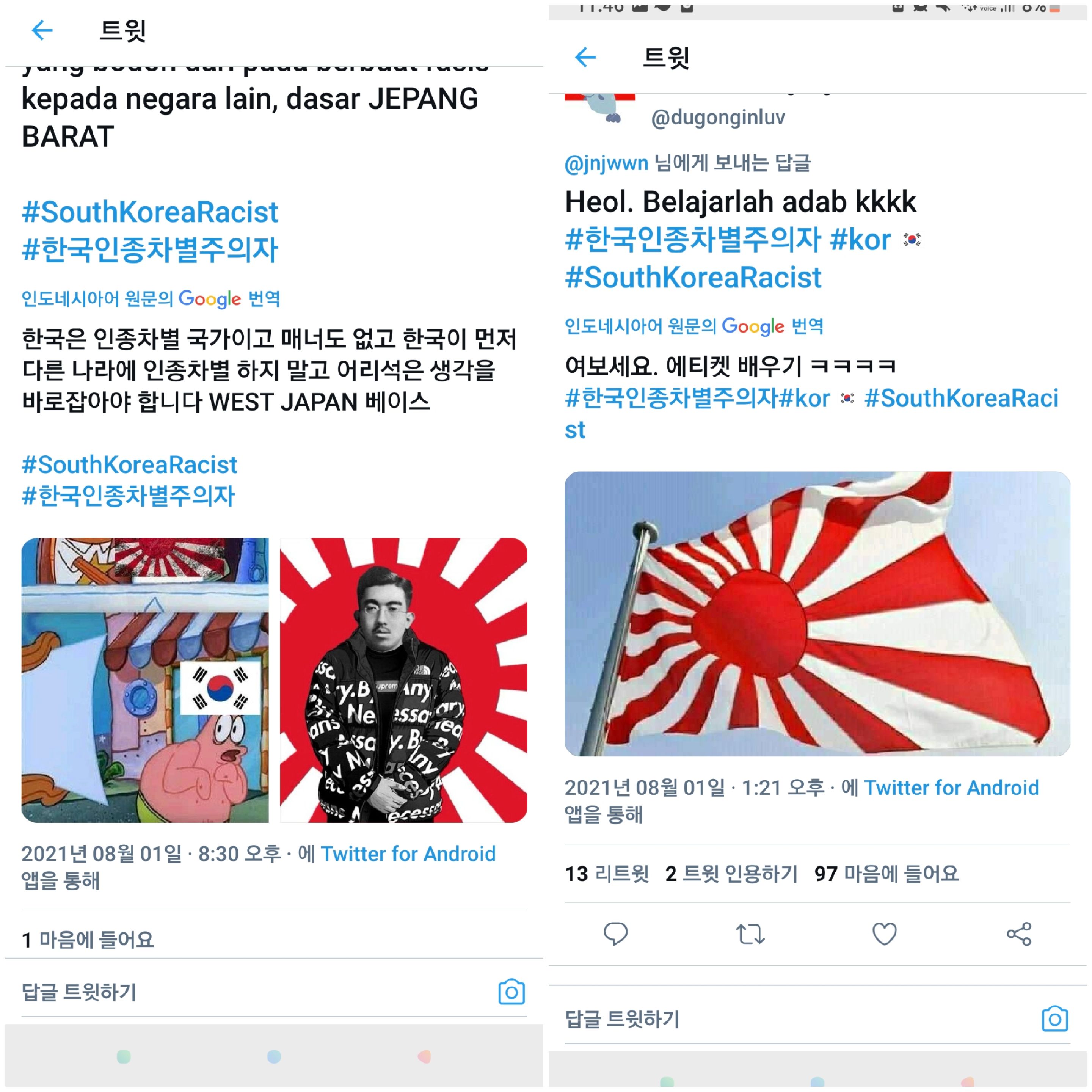
Task: Tap Twitter for Android link in left tweet
Action: tap(408, 854)
